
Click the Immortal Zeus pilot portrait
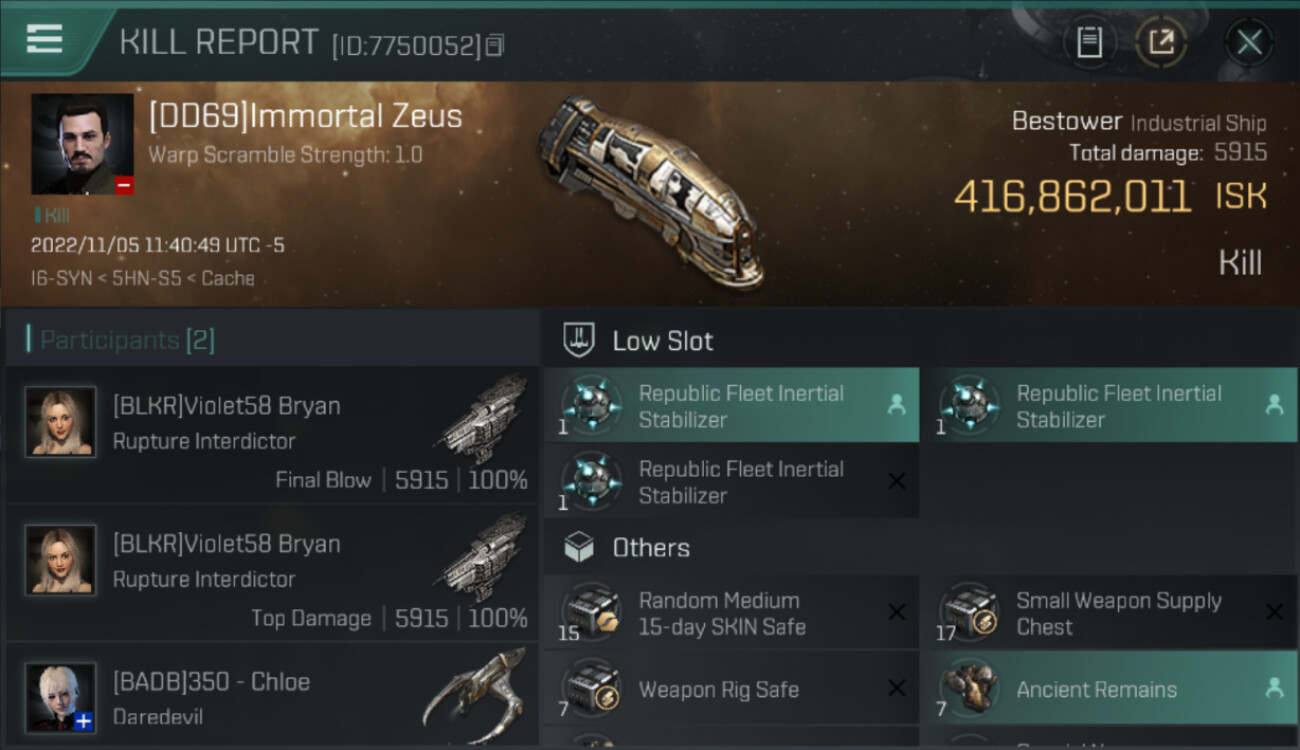pos(82,144)
